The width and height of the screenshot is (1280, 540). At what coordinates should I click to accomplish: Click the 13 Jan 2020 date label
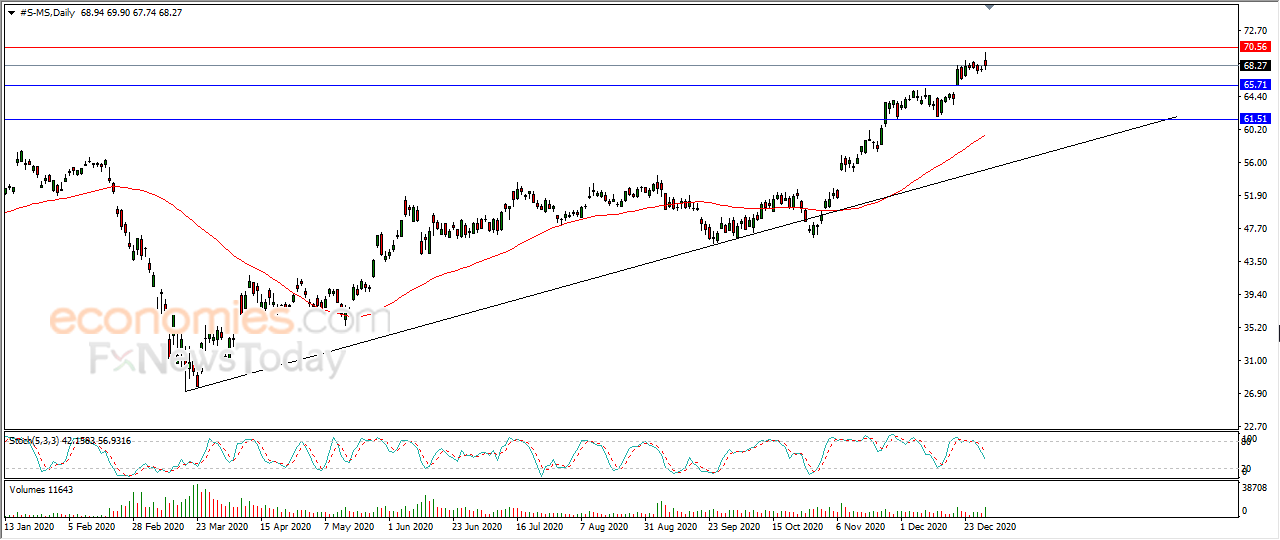pos(31,526)
